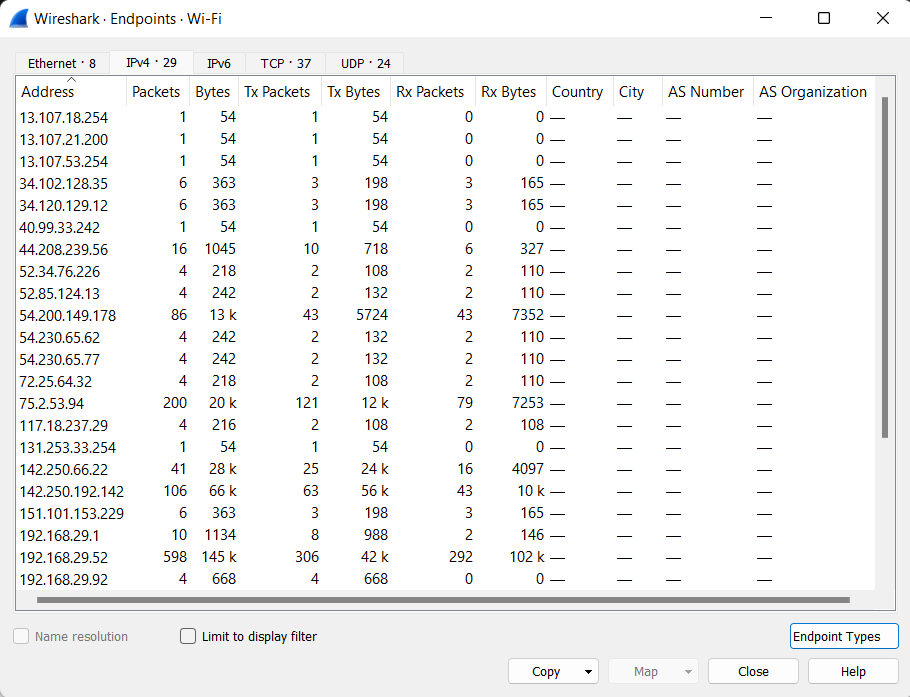Click the Endpoint Types button
This screenshot has width=910, height=697.
pos(844,636)
